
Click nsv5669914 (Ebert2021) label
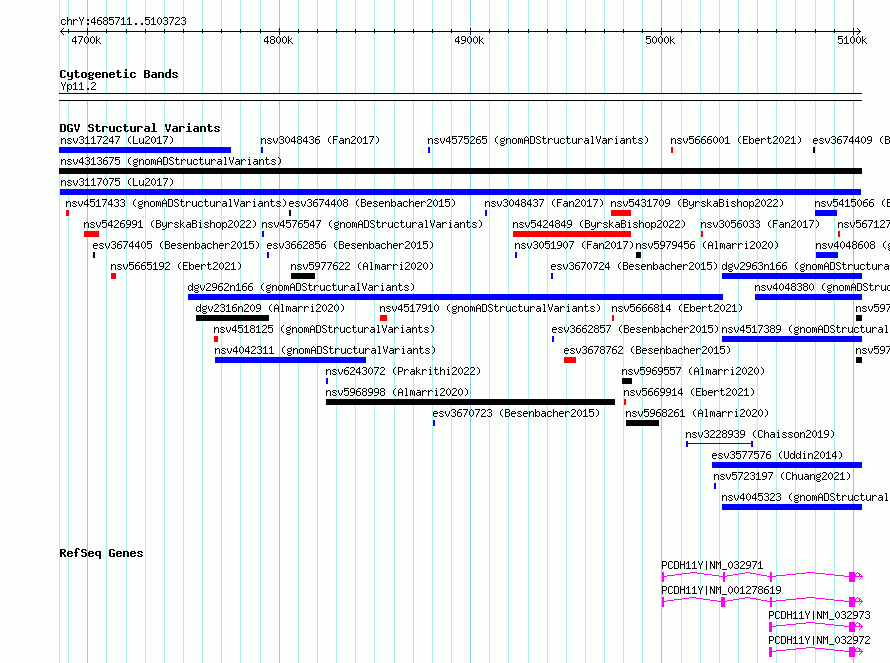click(x=689, y=392)
